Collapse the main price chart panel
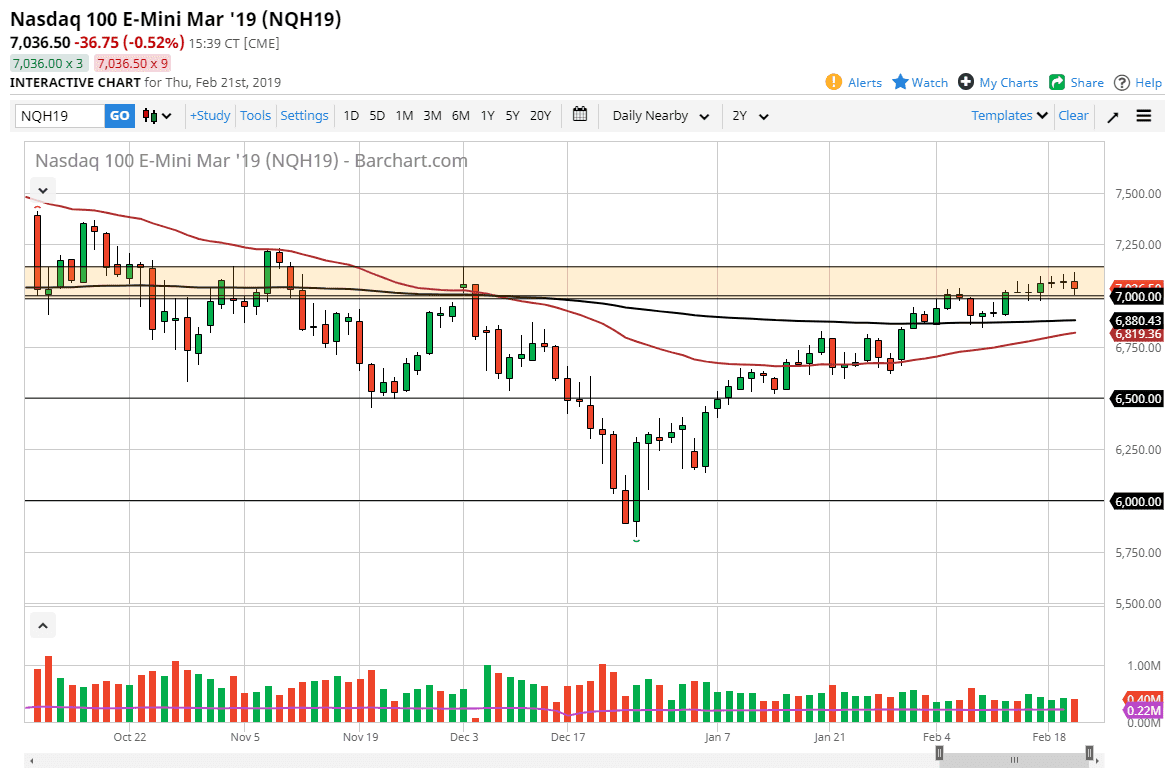The height and width of the screenshot is (773, 1168). click(42, 190)
